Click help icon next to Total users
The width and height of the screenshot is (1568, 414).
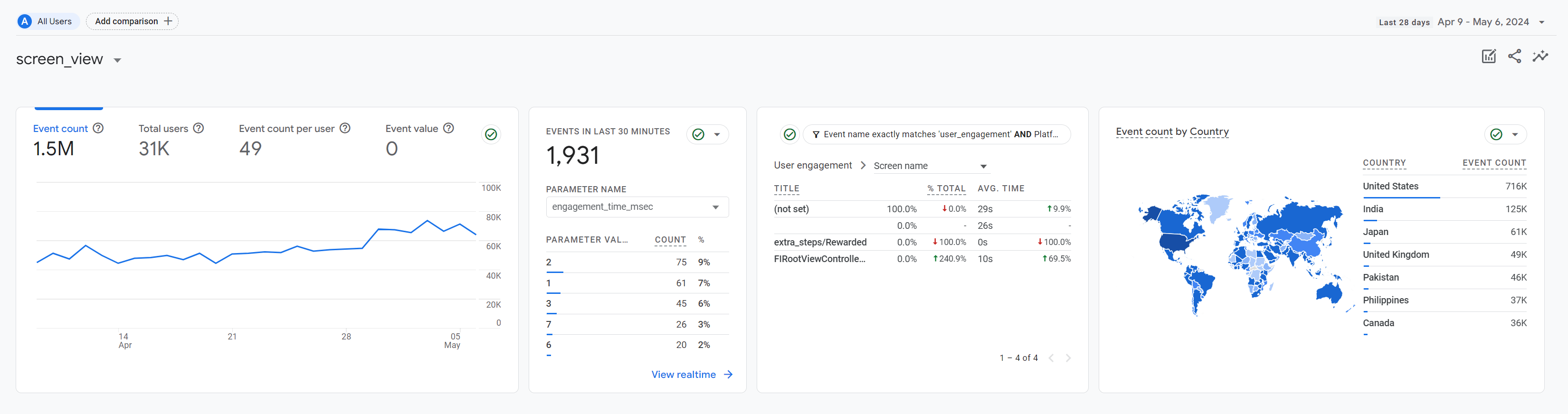click(199, 129)
